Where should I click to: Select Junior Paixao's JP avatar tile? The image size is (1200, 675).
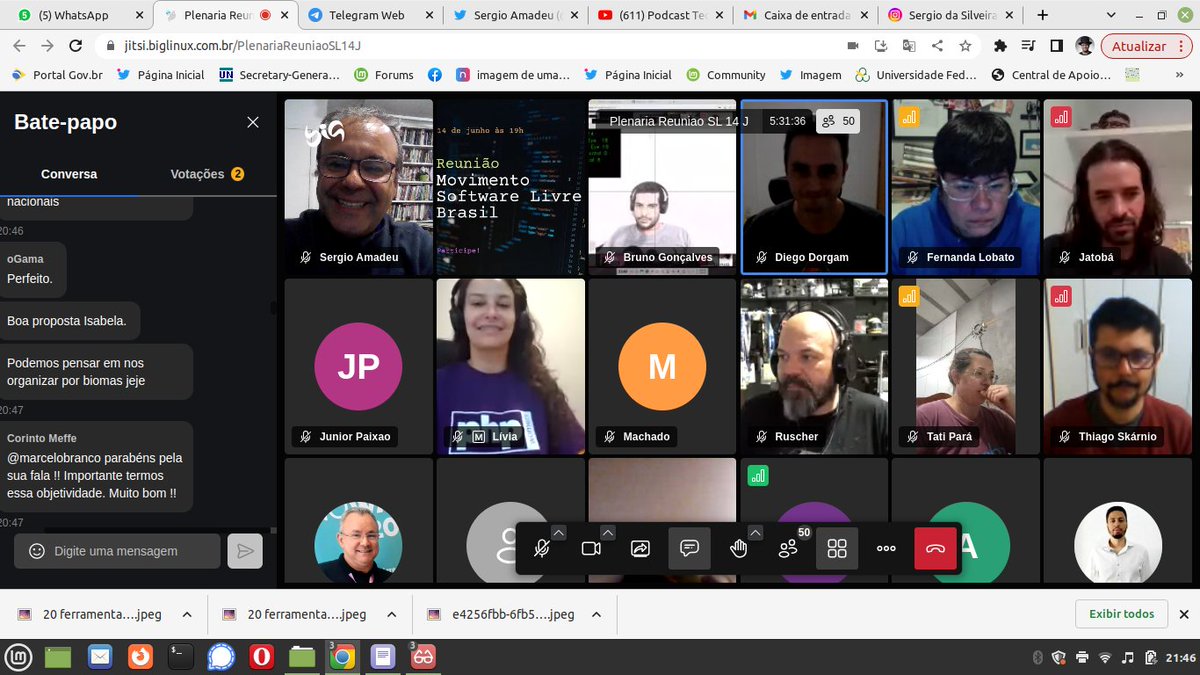(359, 367)
